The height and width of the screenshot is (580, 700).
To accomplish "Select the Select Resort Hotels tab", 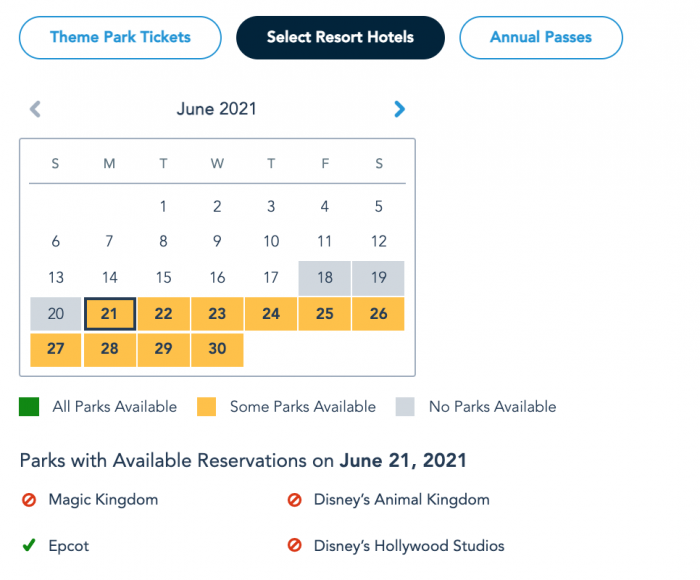I will click(340, 38).
